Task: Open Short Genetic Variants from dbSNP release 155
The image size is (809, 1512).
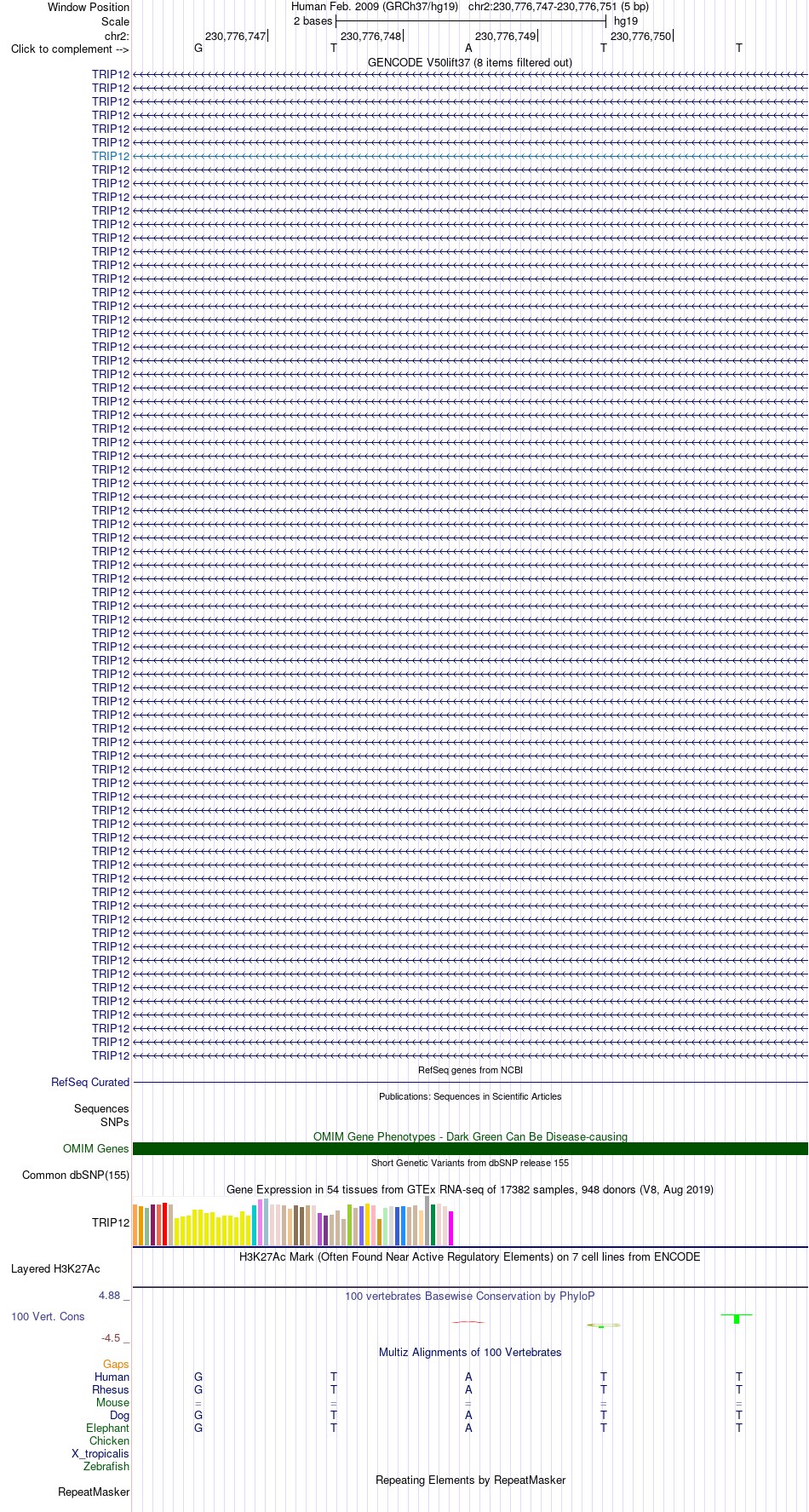Action: pyautogui.click(x=470, y=1163)
